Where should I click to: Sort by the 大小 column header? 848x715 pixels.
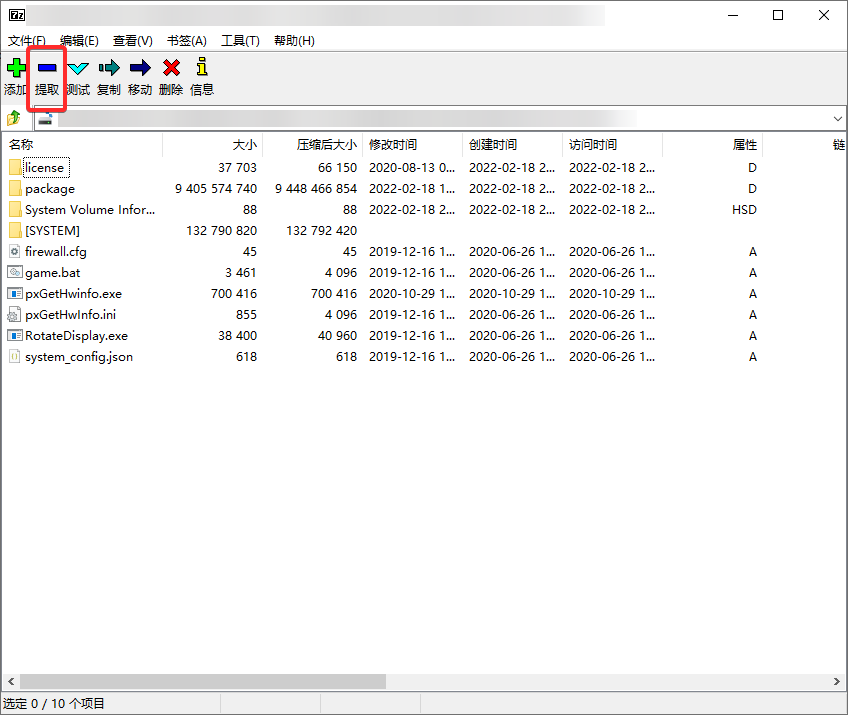coord(244,145)
